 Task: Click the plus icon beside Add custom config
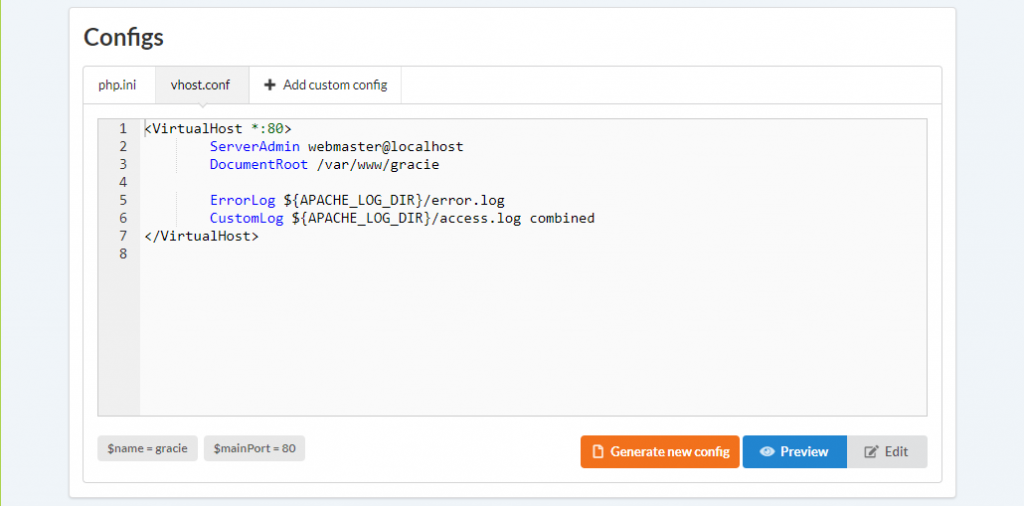pyautogui.click(x=270, y=85)
